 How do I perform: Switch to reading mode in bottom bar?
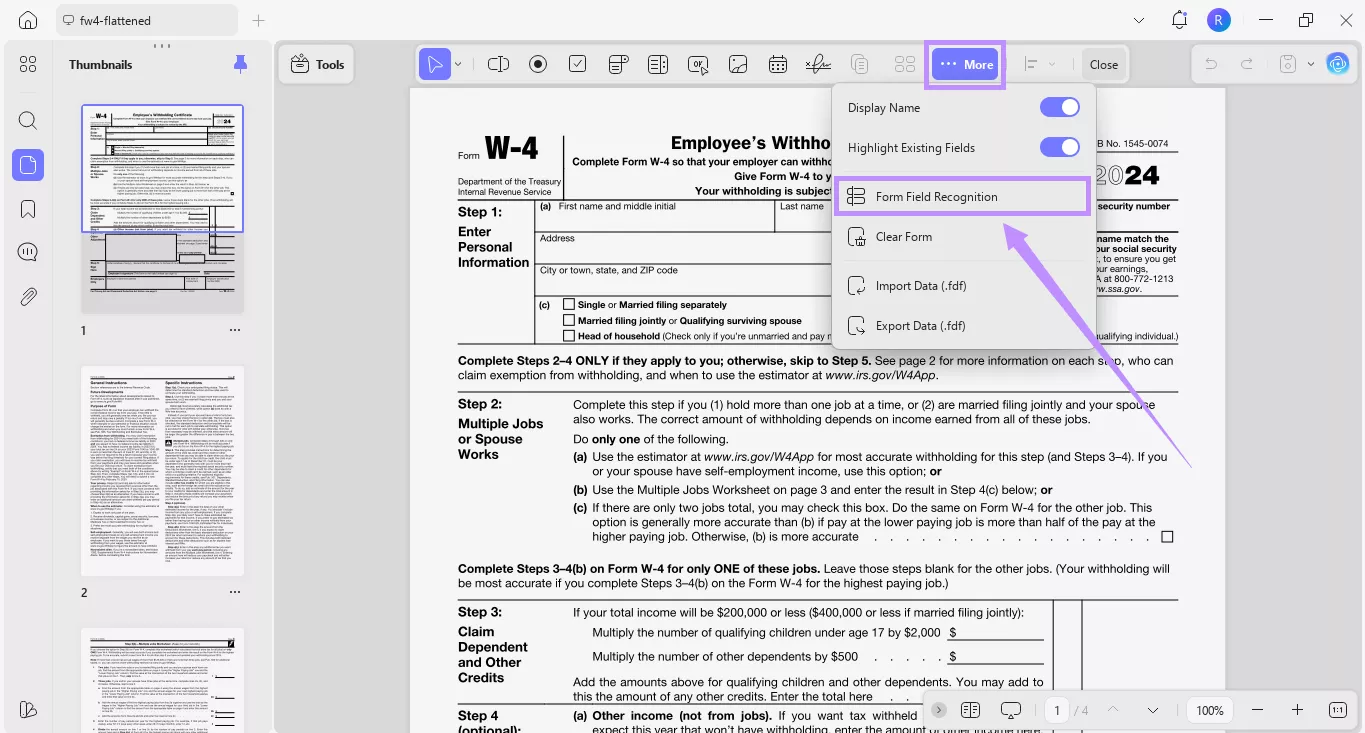coord(970,710)
